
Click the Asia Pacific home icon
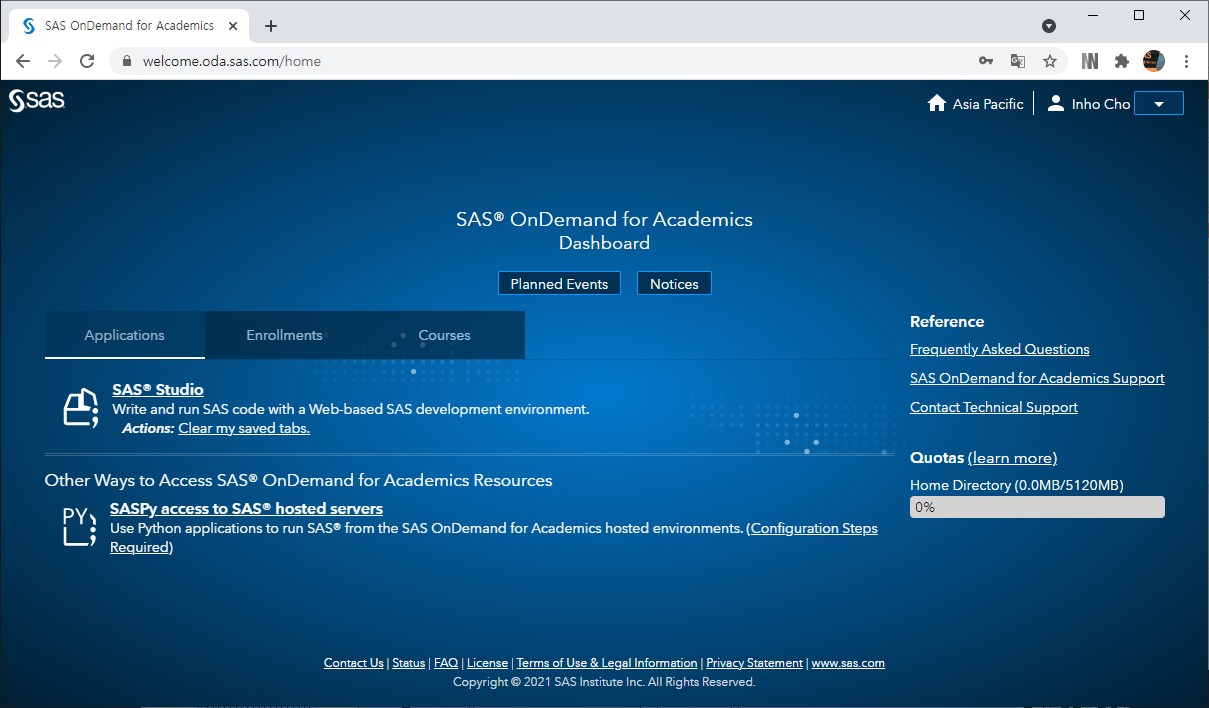pos(937,103)
